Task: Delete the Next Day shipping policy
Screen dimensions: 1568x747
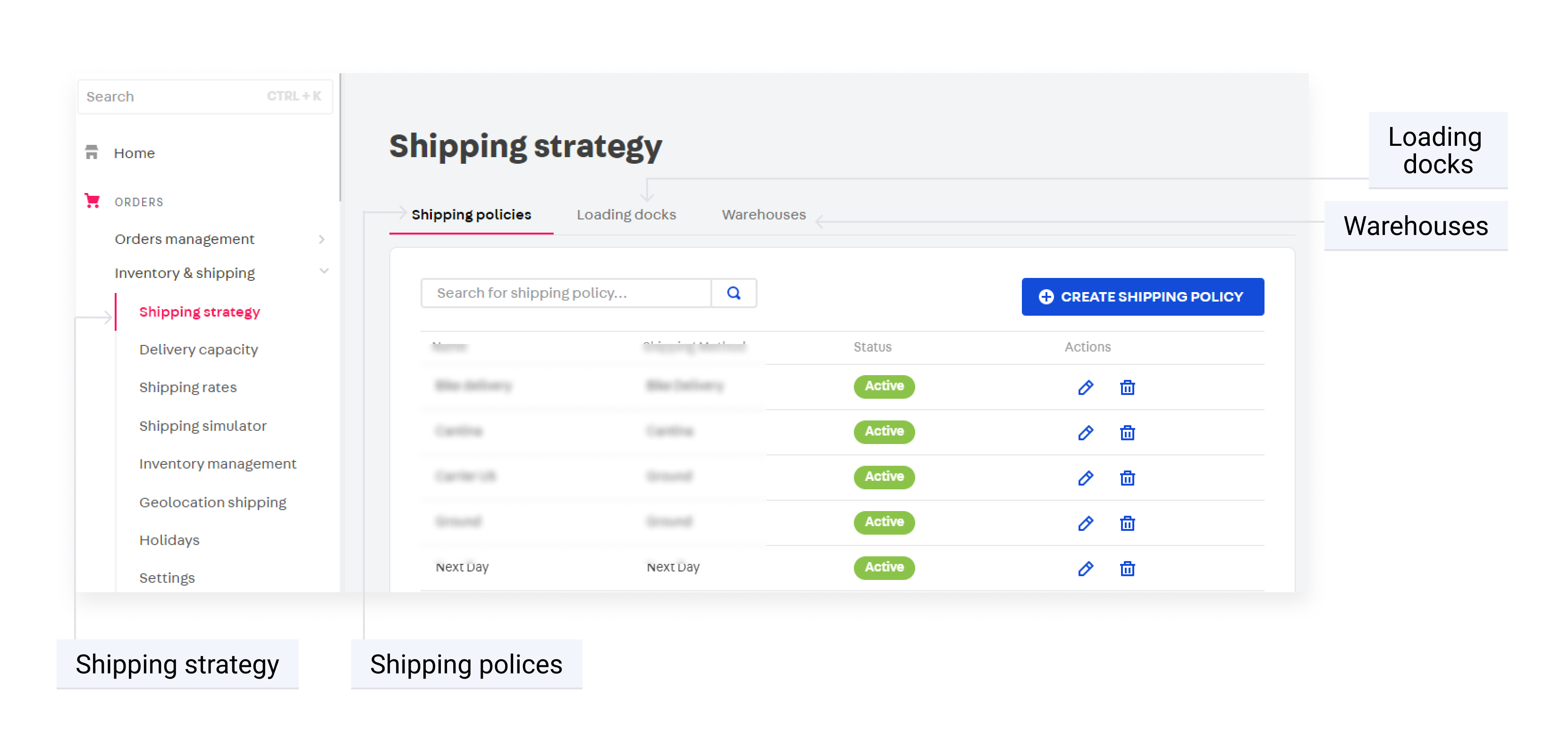Action: [1127, 569]
